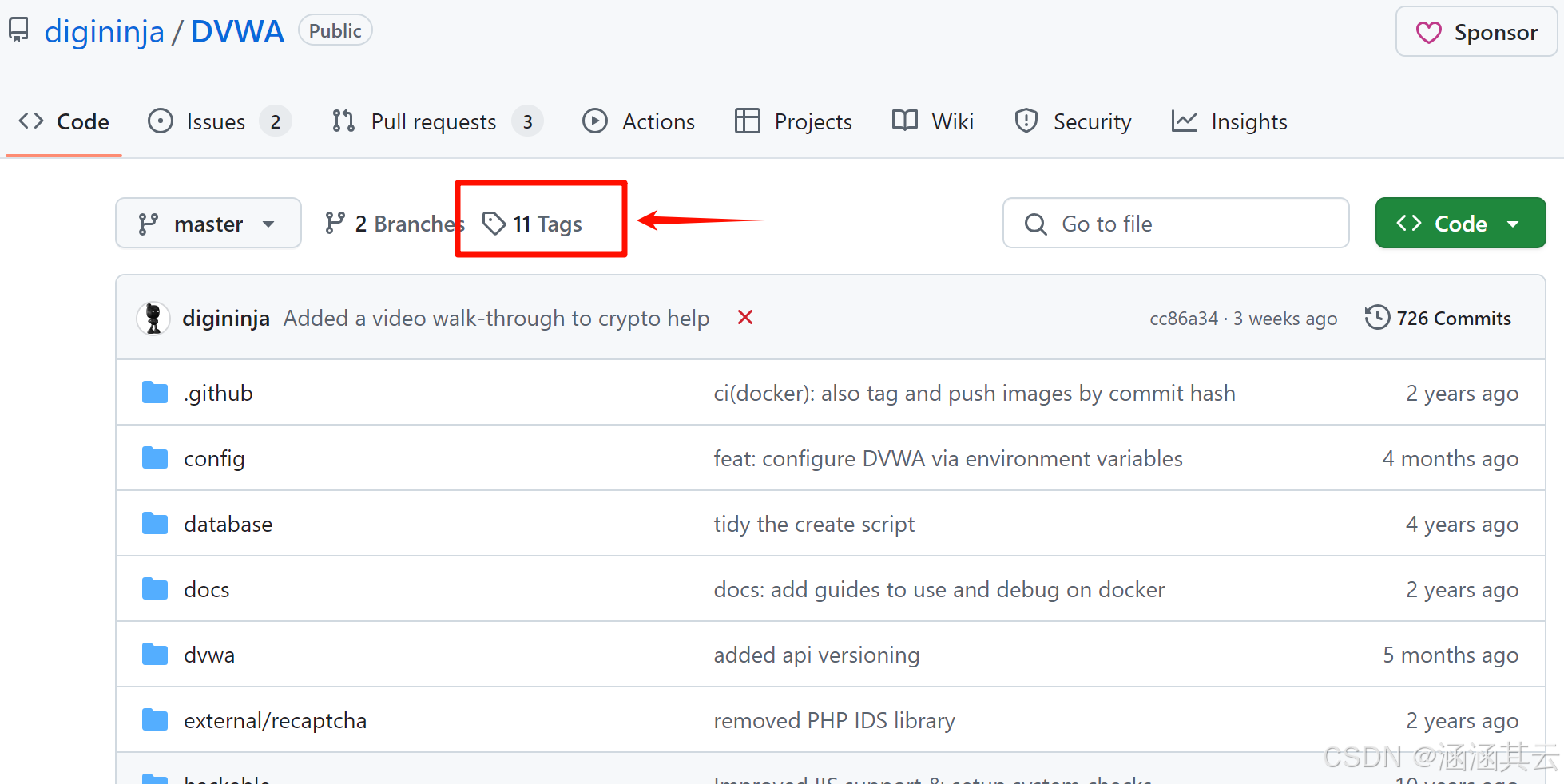Open the config folder
The height and width of the screenshot is (784, 1564).
[x=214, y=458]
